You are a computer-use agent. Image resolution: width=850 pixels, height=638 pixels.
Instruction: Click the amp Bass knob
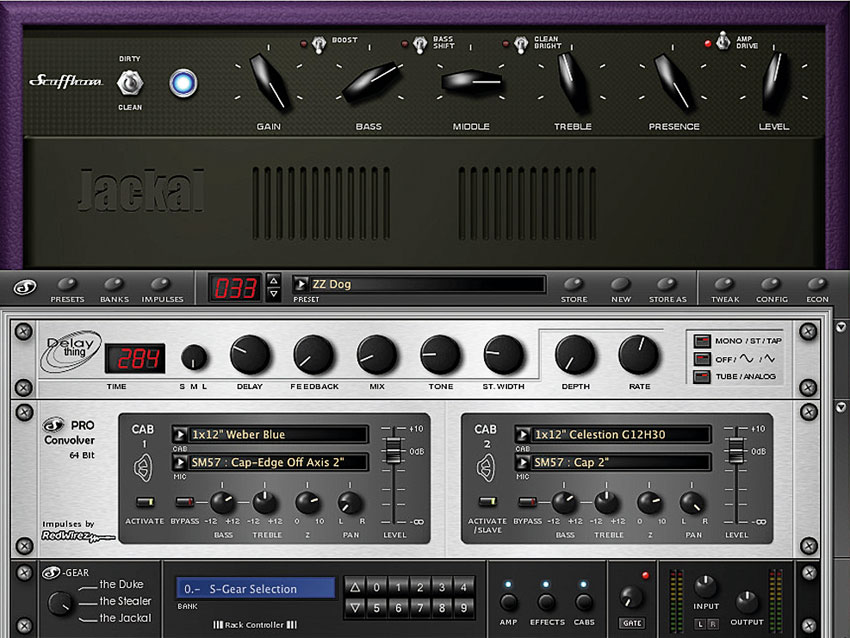point(371,82)
